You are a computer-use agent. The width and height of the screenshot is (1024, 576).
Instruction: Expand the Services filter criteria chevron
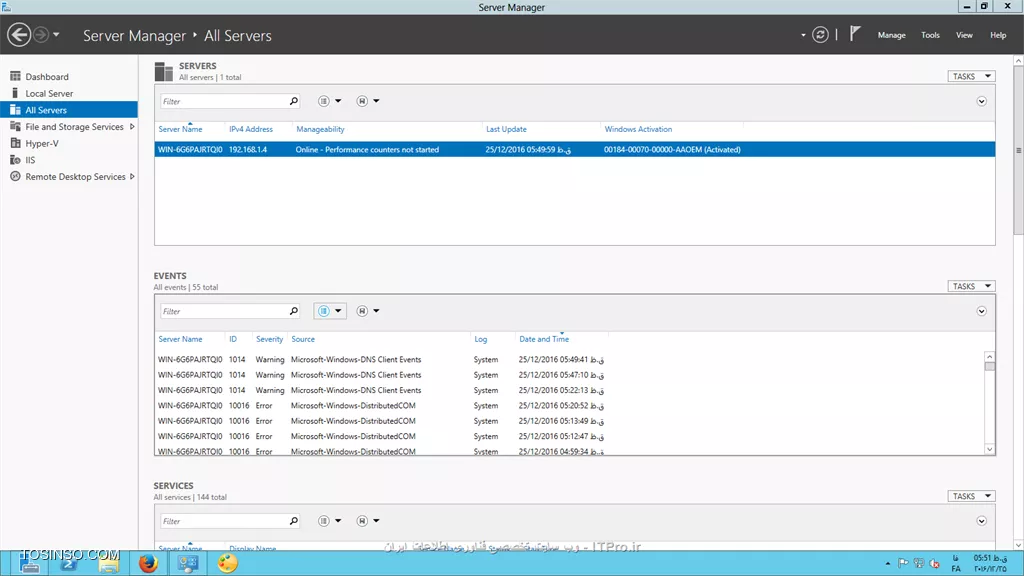982,521
